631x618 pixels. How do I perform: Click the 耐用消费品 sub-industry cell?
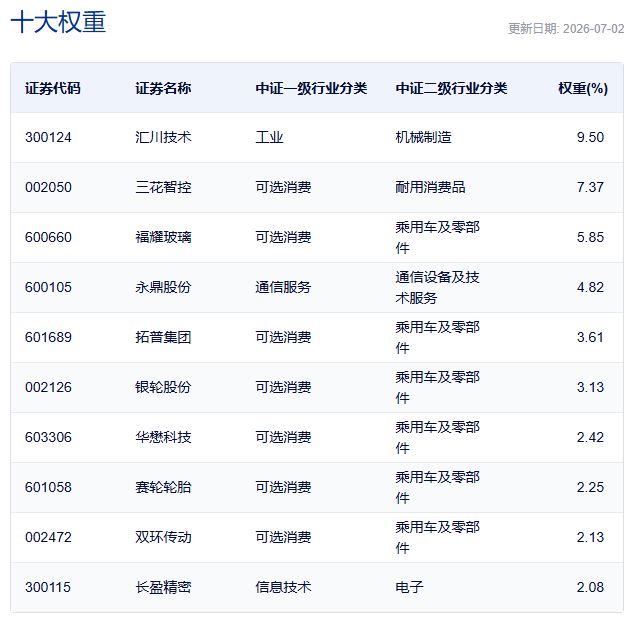click(430, 187)
